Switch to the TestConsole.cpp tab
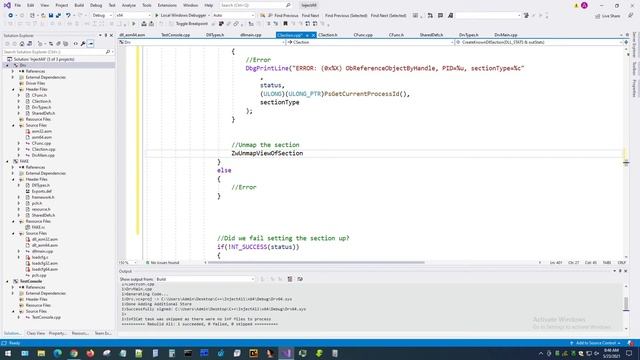This screenshot has width=640, height=360. click(x=176, y=35)
